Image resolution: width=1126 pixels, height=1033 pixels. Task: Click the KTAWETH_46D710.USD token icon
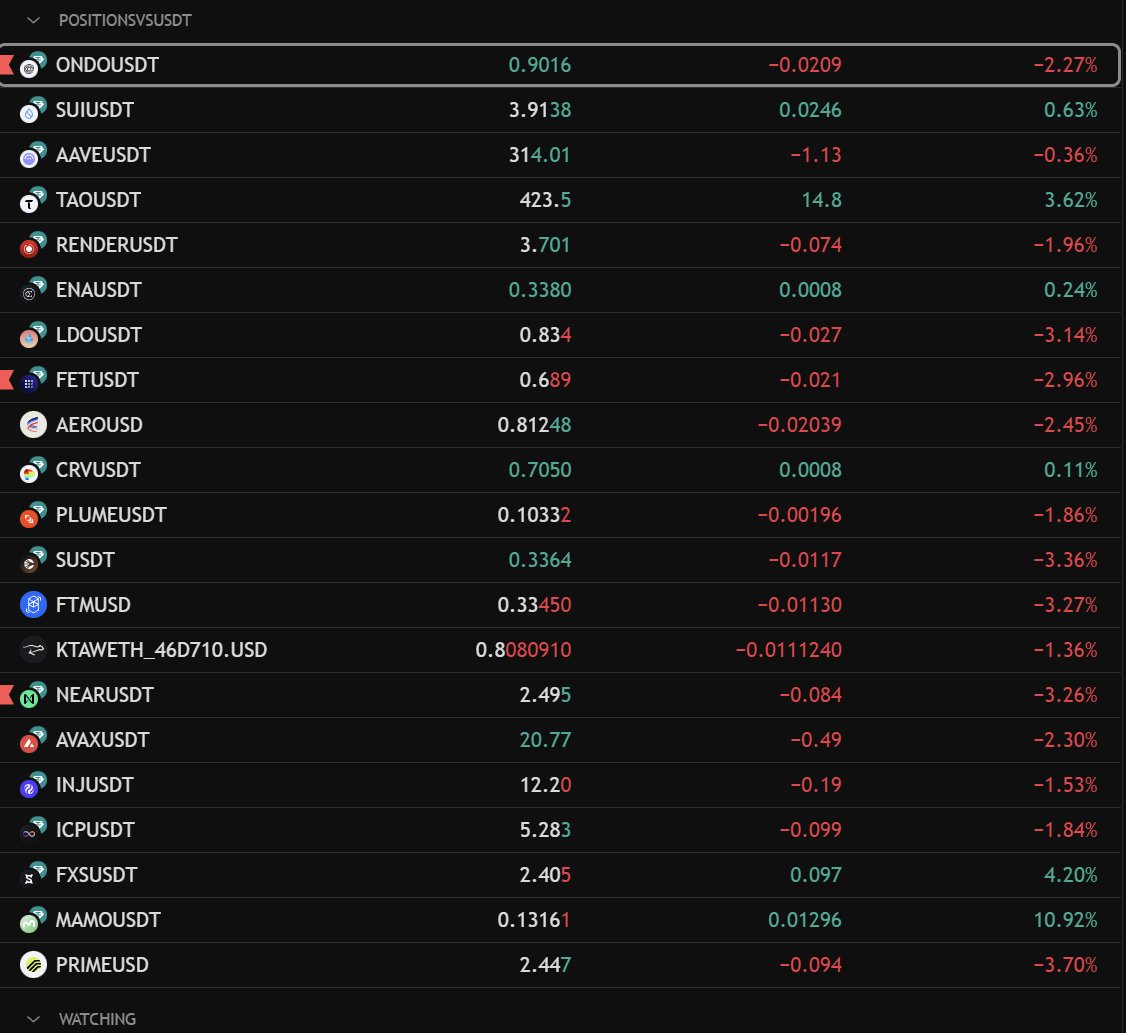tap(33, 650)
